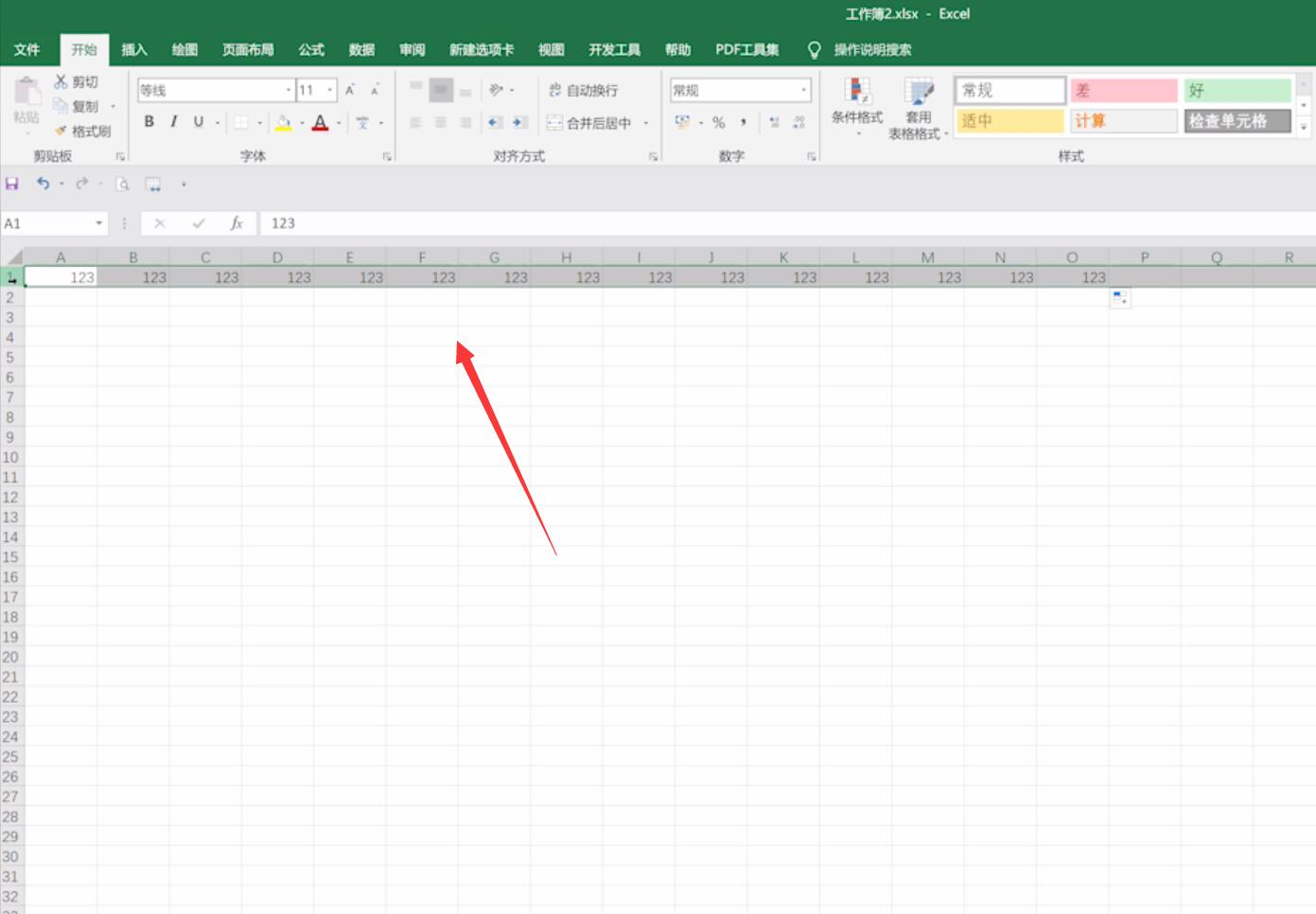Open the 等线 font name dropdown

coord(289,90)
